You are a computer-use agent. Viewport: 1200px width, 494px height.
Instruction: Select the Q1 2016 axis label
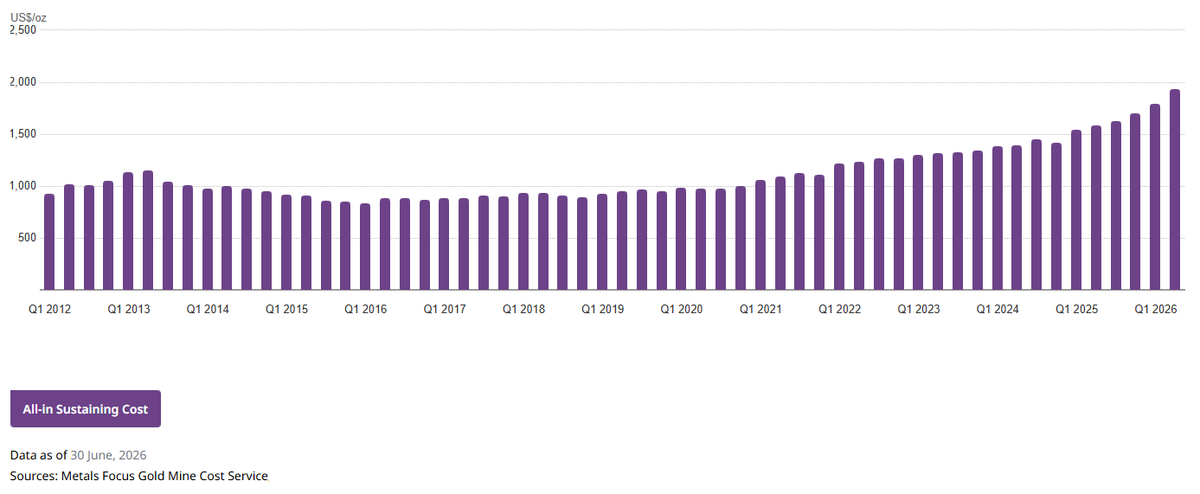(x=365, y=310)
